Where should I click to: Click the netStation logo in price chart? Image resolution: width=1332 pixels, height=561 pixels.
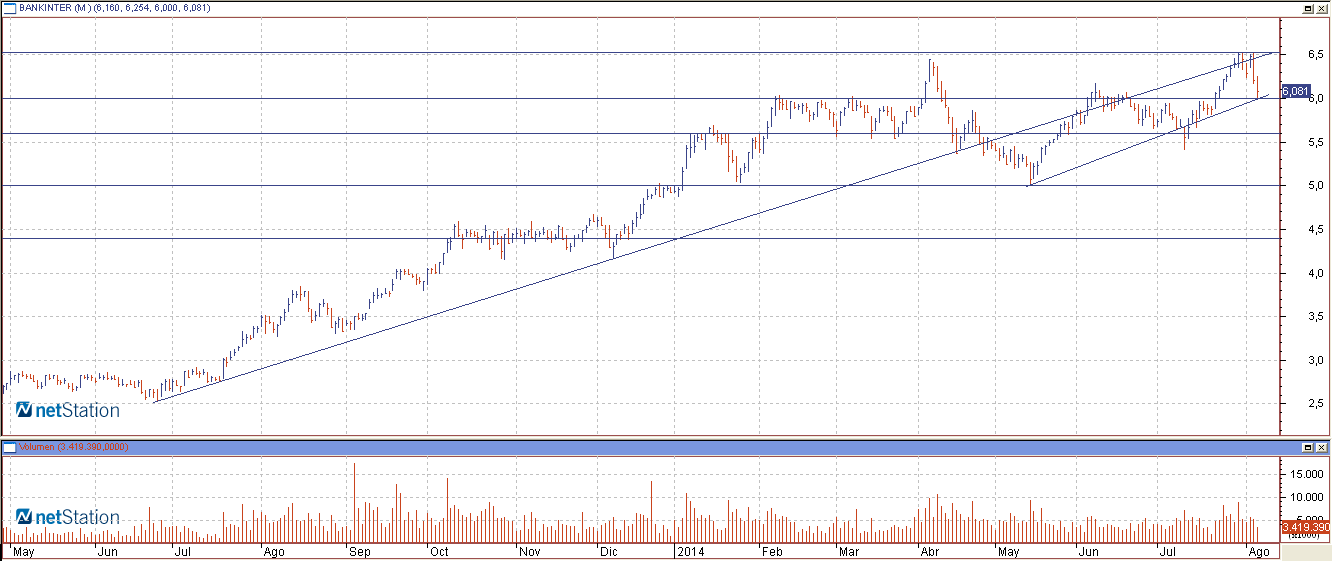click(x=67, y=410)
